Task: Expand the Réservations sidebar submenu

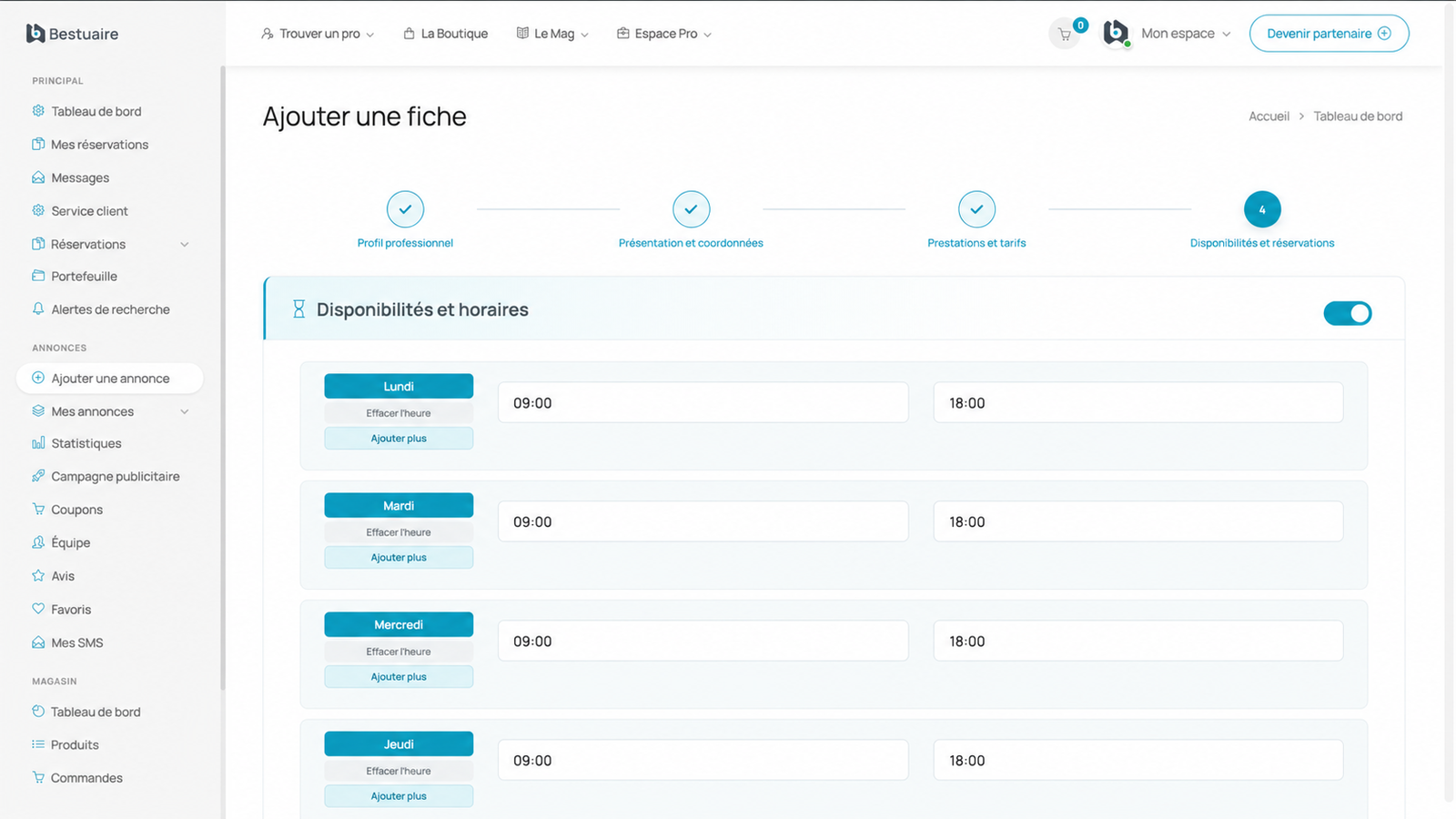Action: coord(185,244)
